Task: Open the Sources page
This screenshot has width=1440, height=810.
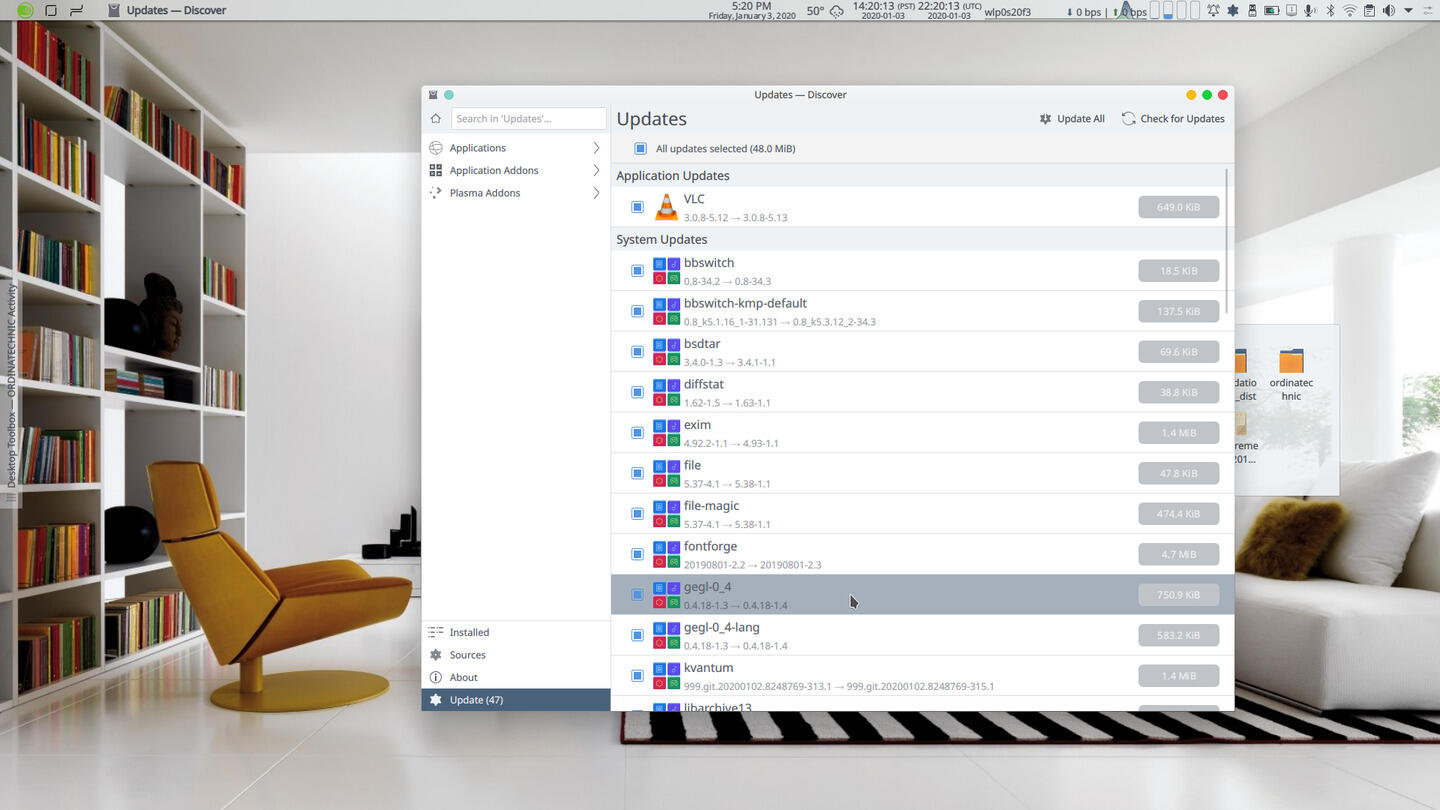Action: pyautogui.click(x=516, y=655)
